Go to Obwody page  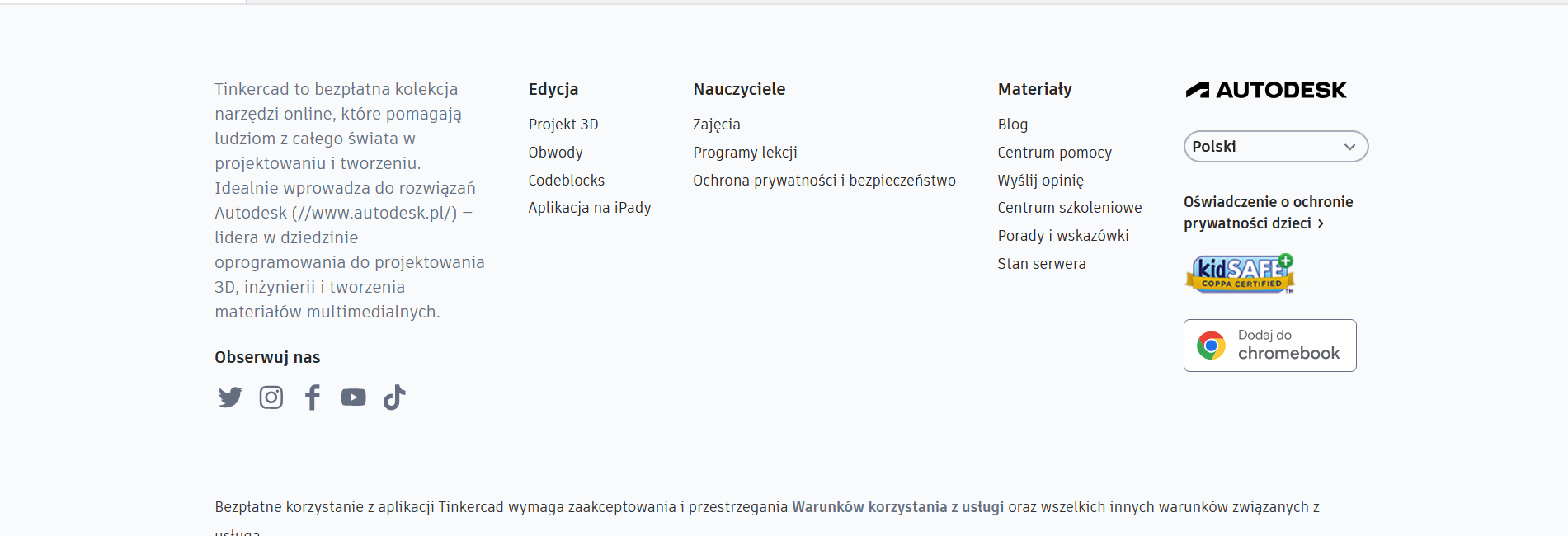tap(555, 153)
